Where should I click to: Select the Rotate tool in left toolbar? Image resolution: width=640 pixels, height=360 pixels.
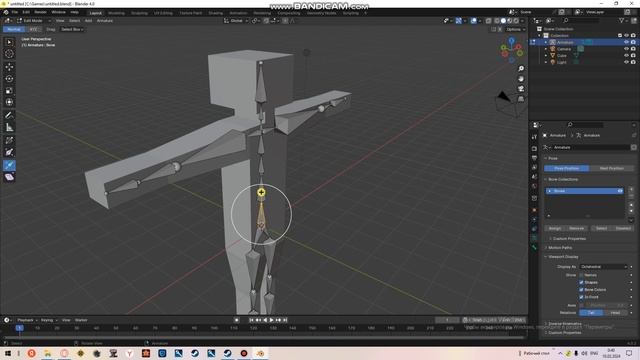tap(9, 79)
